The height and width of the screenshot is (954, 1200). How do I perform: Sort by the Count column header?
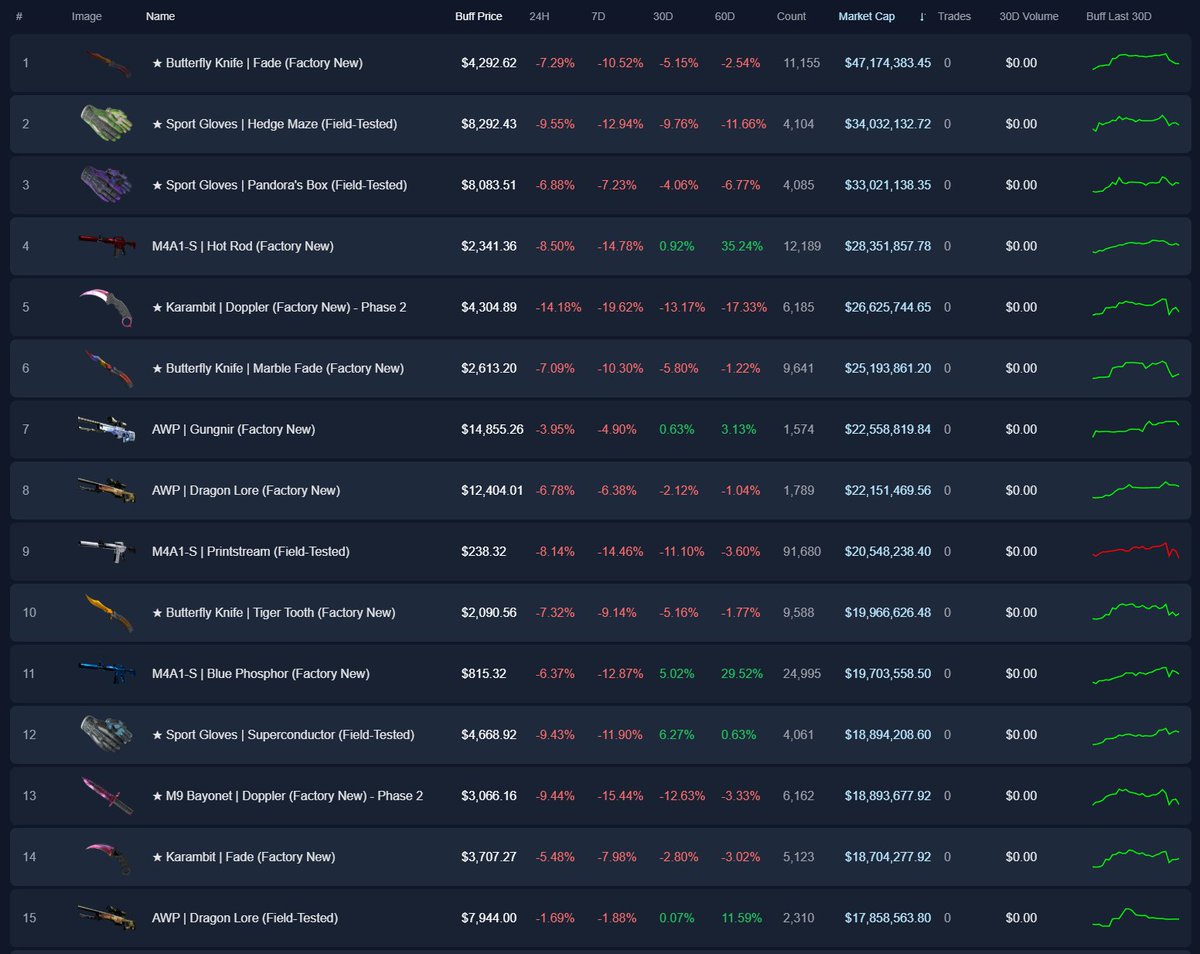tap(792, 17)
